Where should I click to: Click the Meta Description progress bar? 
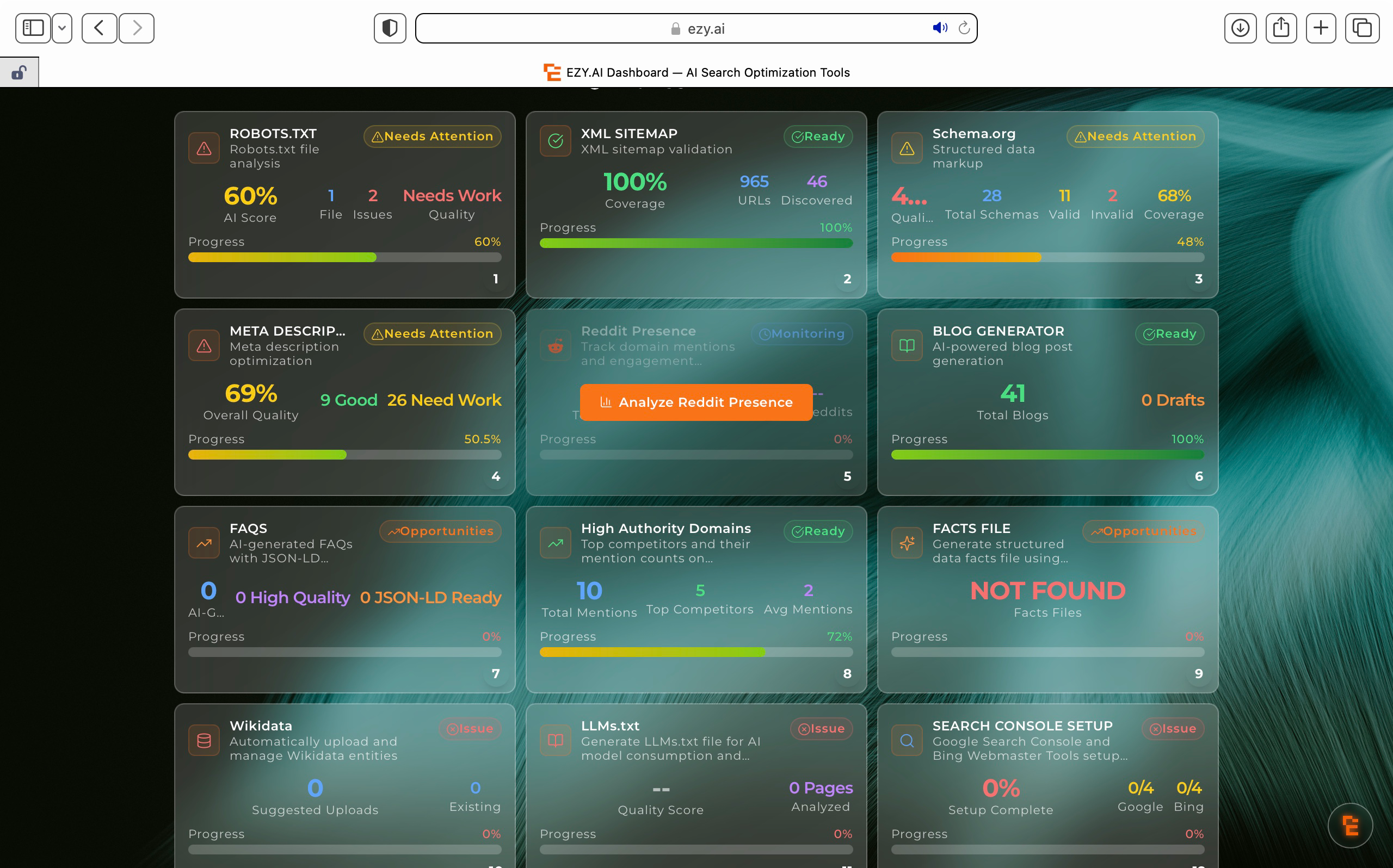click(344, 455)
